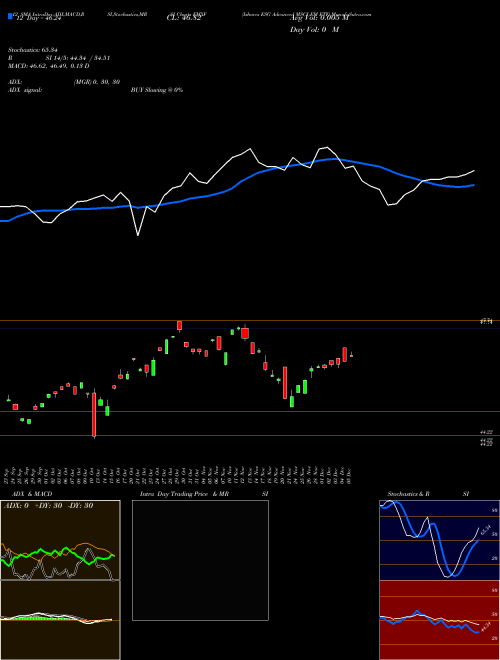Click the tall red candlestick reaching 44.22 low
The image size is (500, 660).
[x=94, y=415]
